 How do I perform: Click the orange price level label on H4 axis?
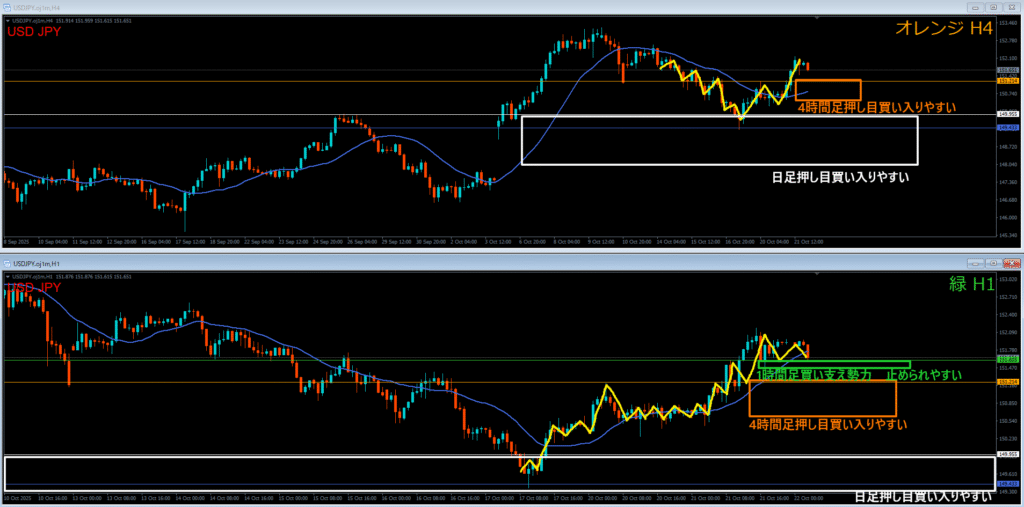[x=1007, y=80]
